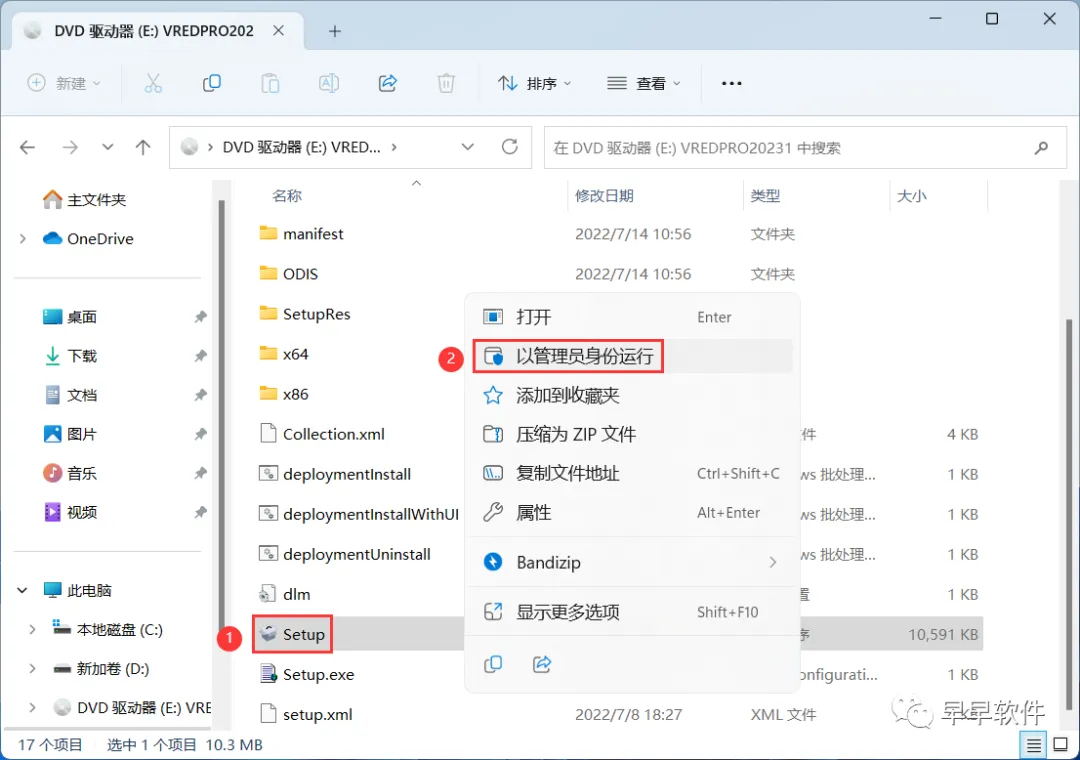This screenshot has width=1080, height=760.
Task: Open Music 音乐 in quick access
Action: point(70,473)
